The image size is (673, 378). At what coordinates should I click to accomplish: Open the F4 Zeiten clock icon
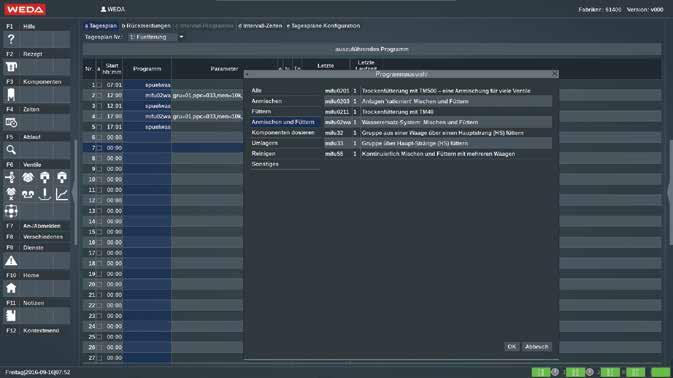(11, 123)
